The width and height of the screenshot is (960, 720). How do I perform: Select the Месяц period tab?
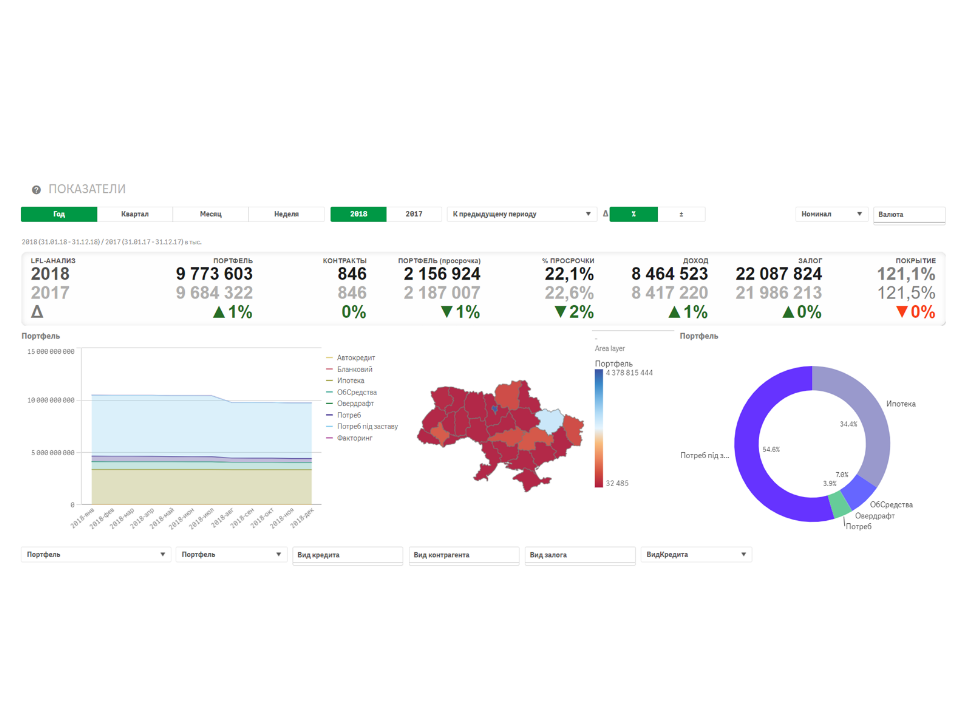click(x=211, y=214)
